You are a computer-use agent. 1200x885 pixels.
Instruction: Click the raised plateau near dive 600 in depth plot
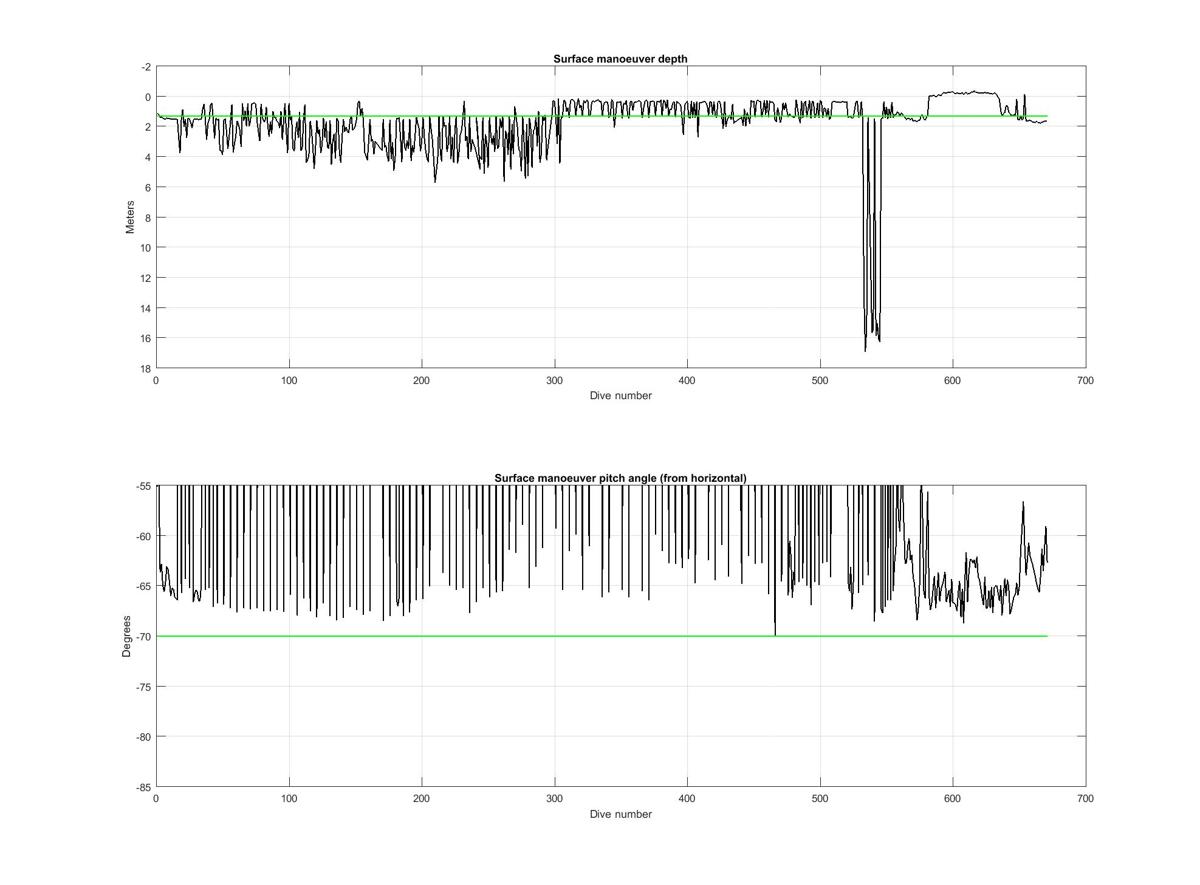(x=964, y=93)
